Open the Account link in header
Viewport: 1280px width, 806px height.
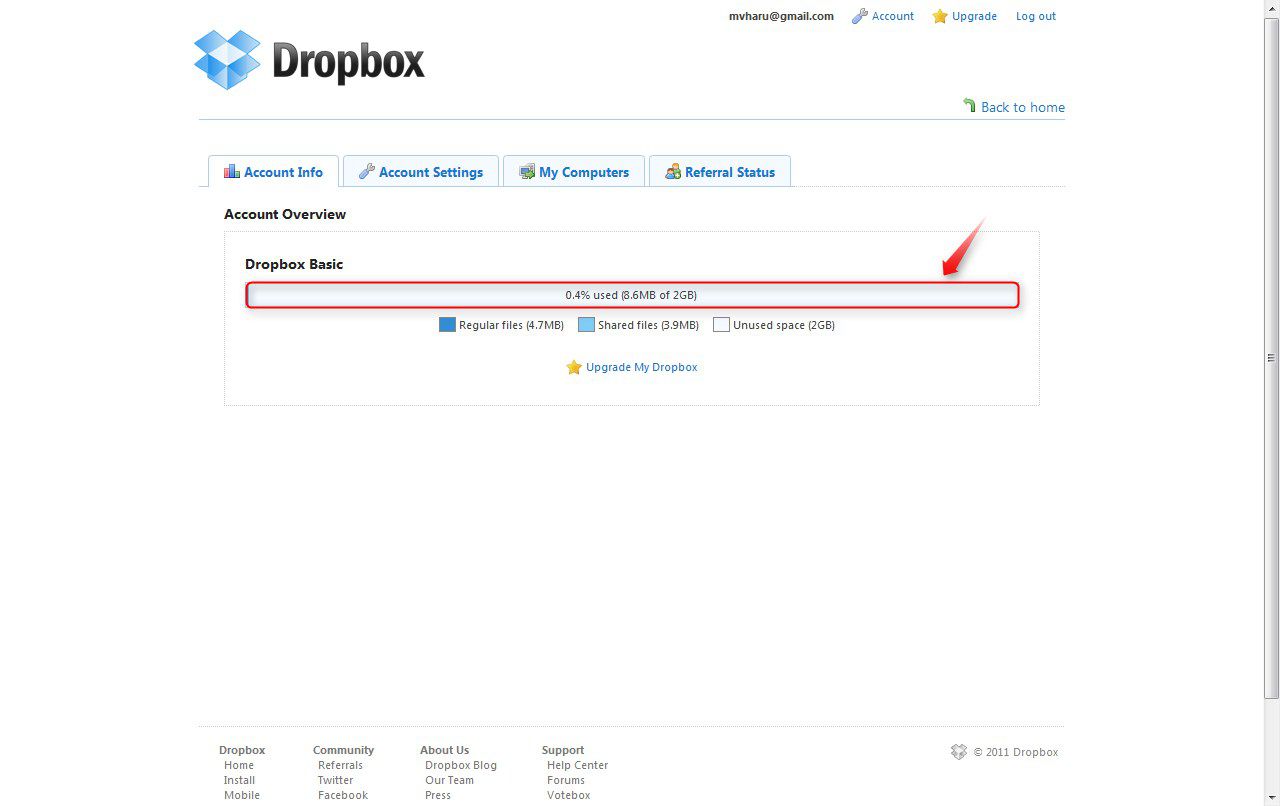(x=893, y=16)
